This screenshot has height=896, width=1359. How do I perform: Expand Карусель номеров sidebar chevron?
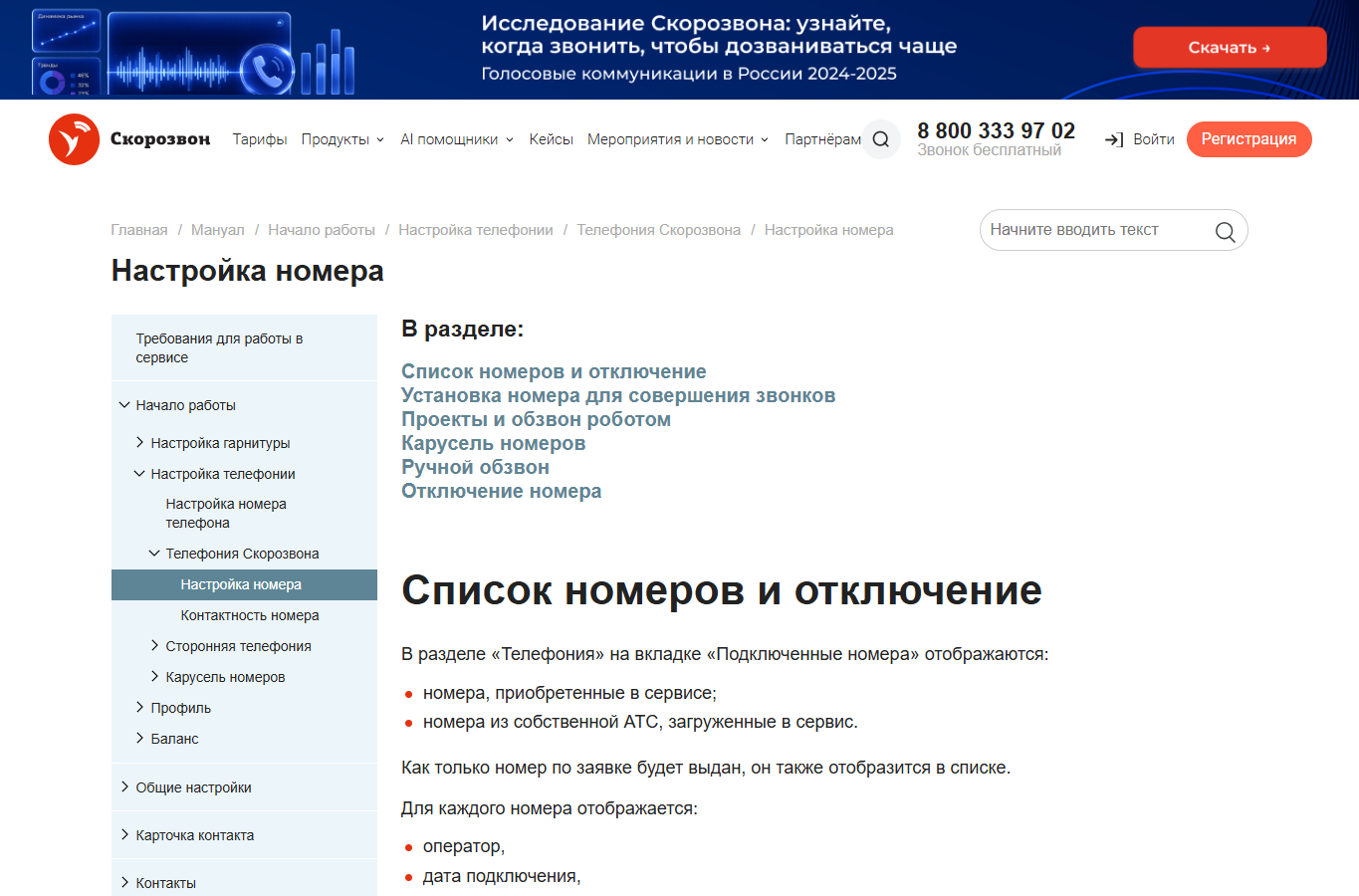[154, 677]
